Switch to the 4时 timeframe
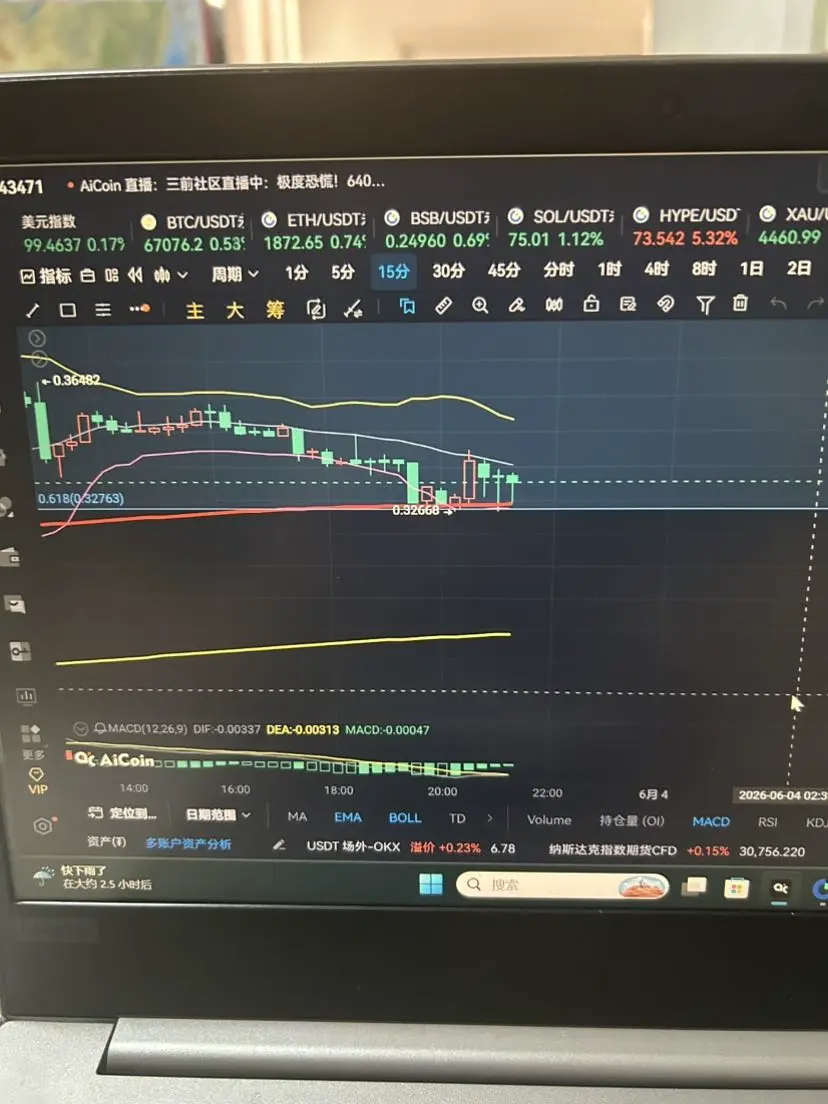This screenshot has height=1104, width=828. tap(656, 268)
